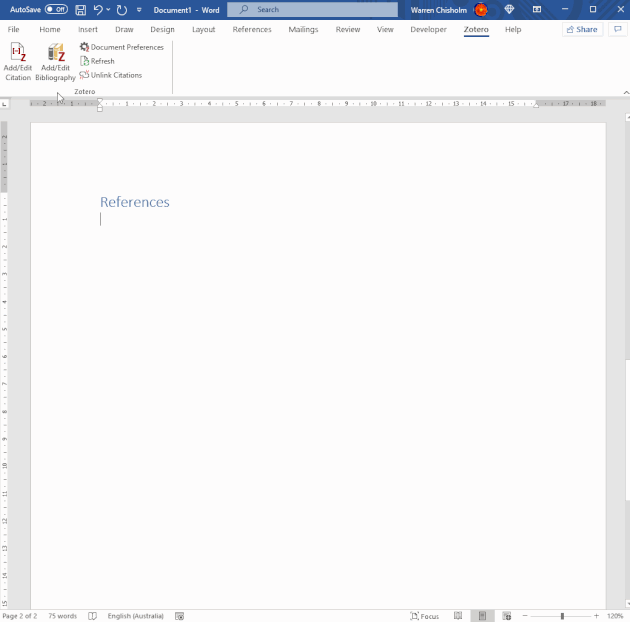630x622 pixels.
Task: Open the undo history dropdown arrow
Action: click(x=108, y=10)
